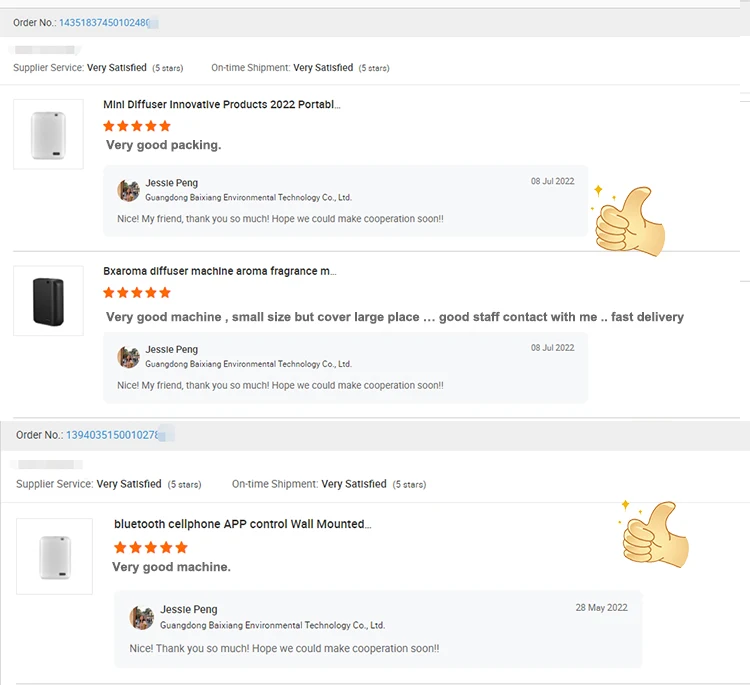This screenshot has height=685, width=750.
Task: Click the star rating under Mini Diffuser title
Action: [x=137, y=126]
